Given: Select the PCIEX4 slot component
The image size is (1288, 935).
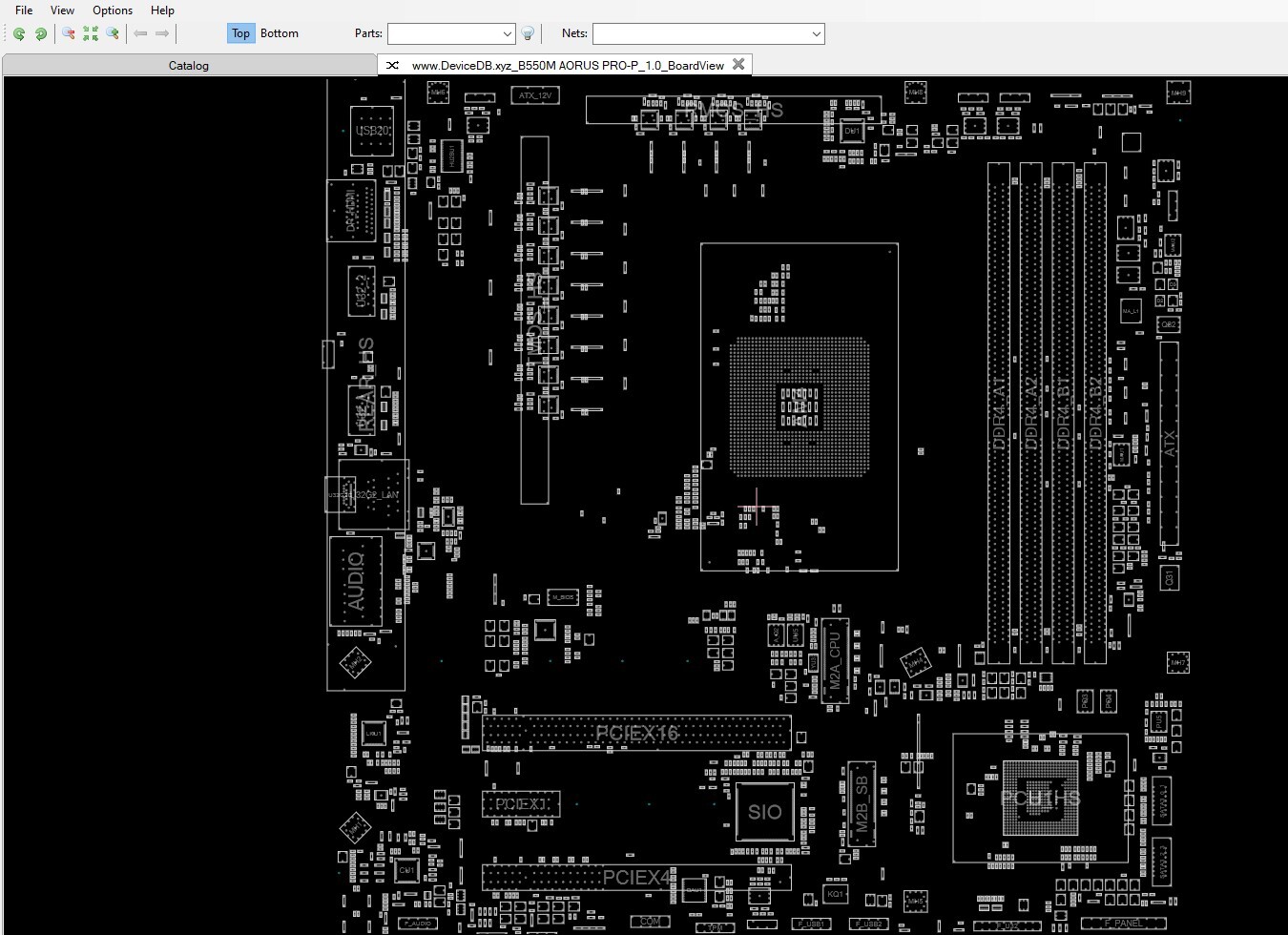Looking at the screenshot, I should click(636, 877).
